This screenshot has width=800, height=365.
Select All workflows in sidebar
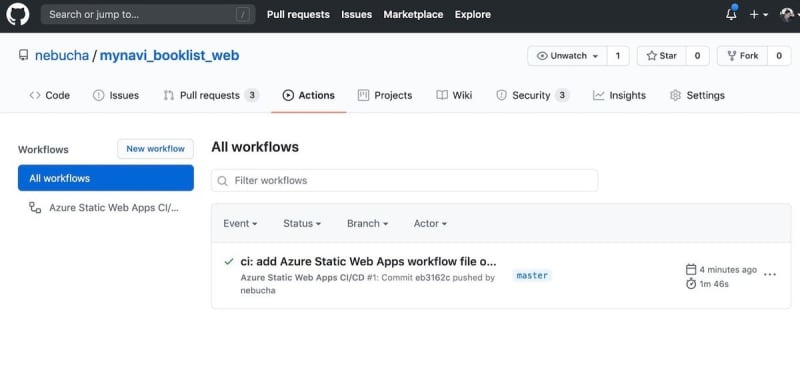tap(106, 178)
